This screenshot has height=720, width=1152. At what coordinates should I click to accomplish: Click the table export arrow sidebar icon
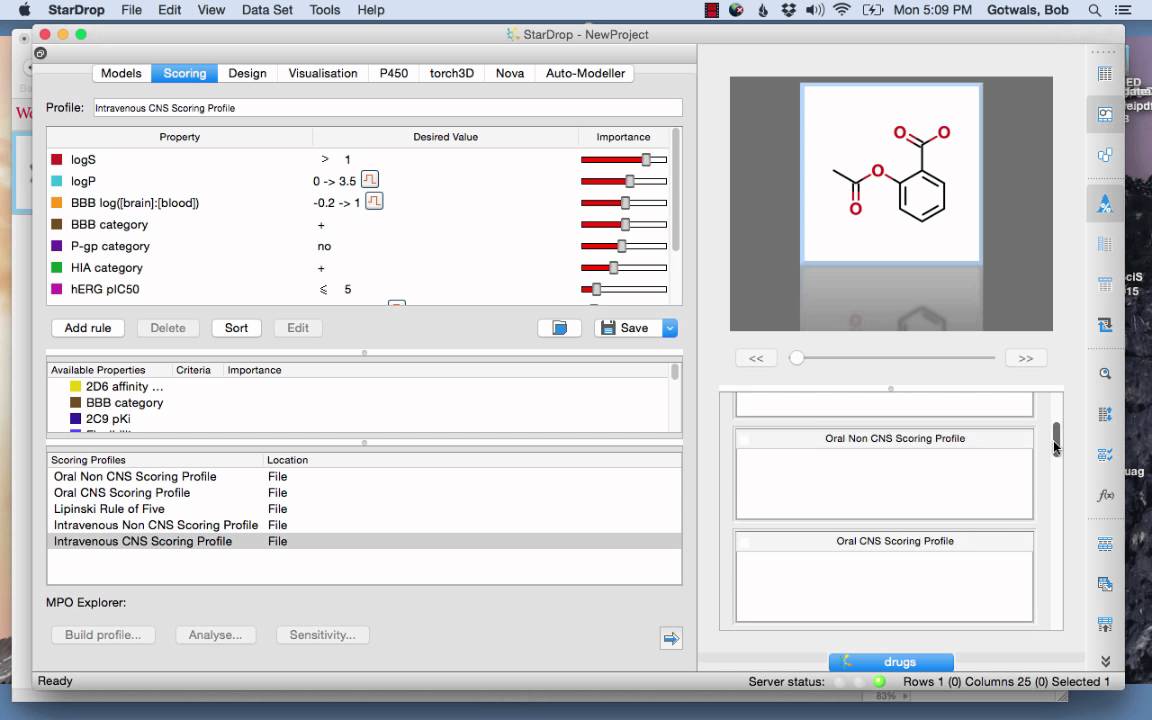[x=1104, y=624]
